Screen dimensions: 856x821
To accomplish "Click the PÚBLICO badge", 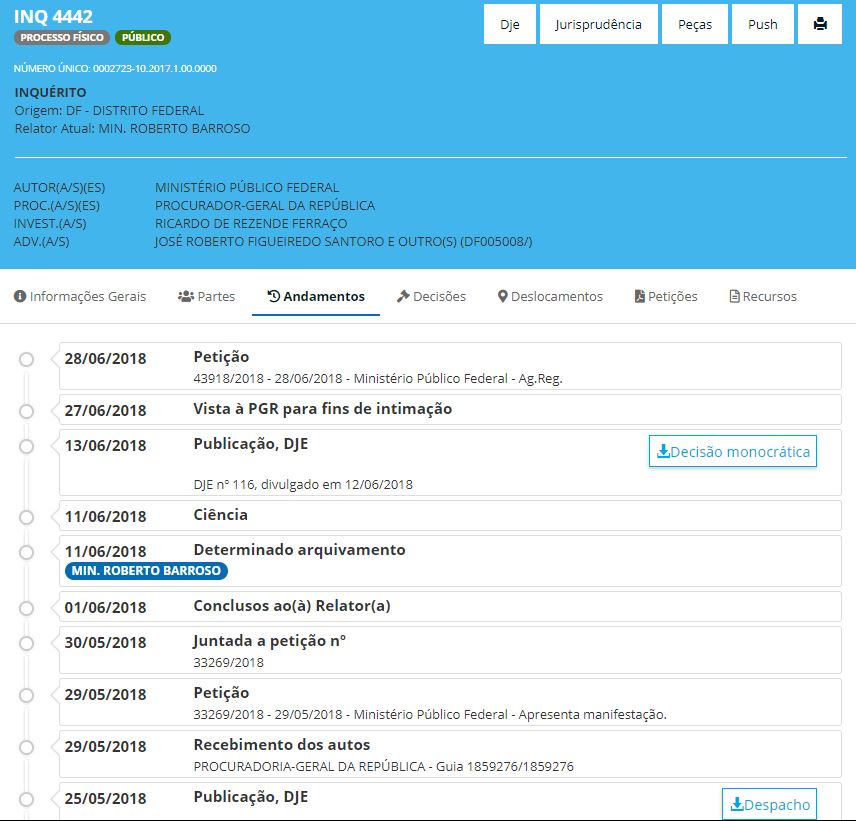I will [142, 37].
